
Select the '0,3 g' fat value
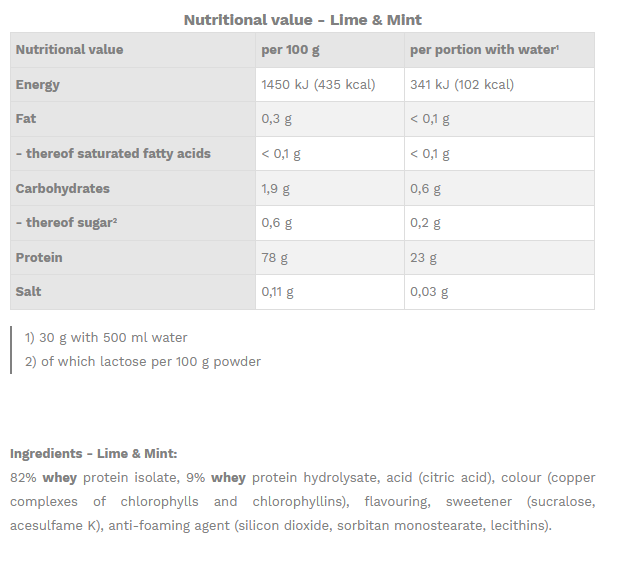(x=276, y=119)
